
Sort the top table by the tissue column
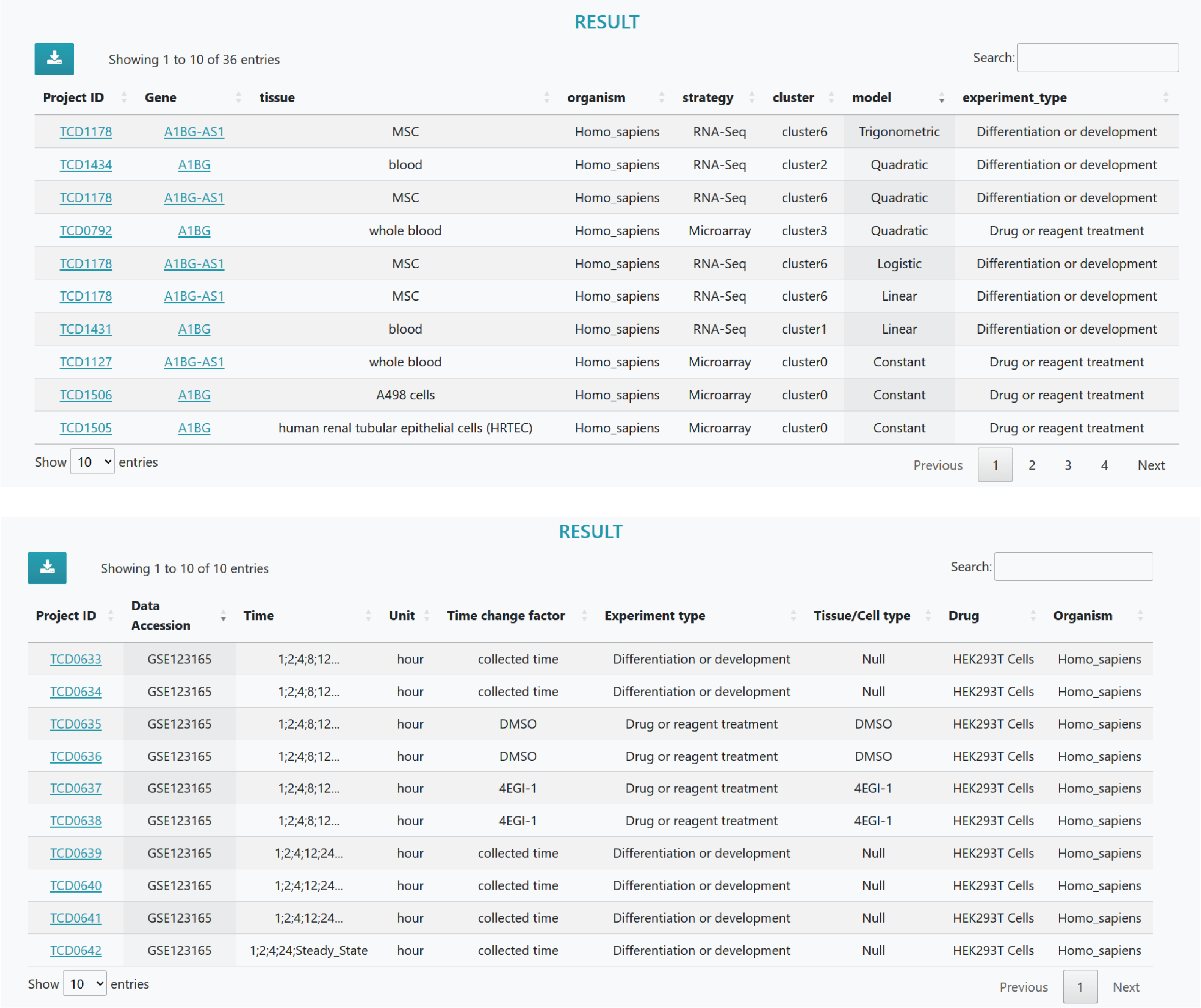(x=277, y=98)
